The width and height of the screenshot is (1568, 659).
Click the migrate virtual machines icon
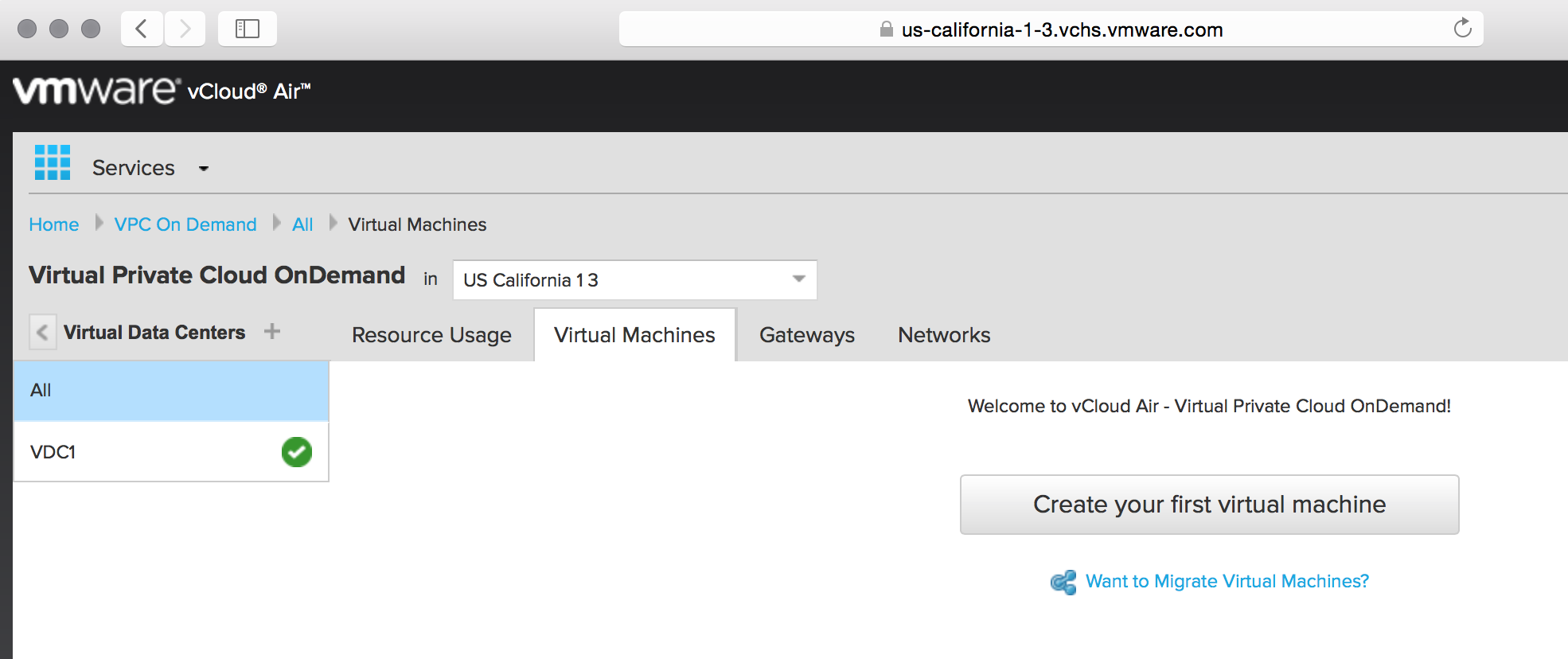tap(1063, 582)
